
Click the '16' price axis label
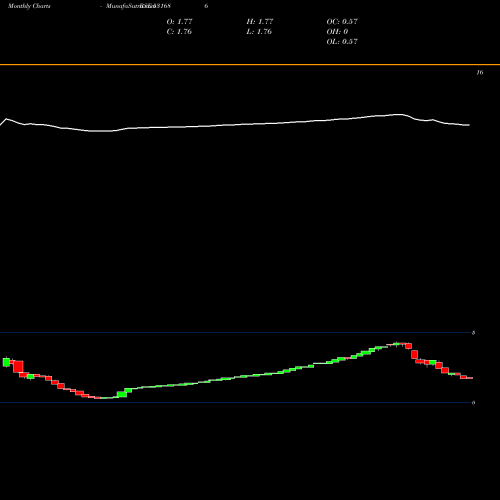point(480,72)
